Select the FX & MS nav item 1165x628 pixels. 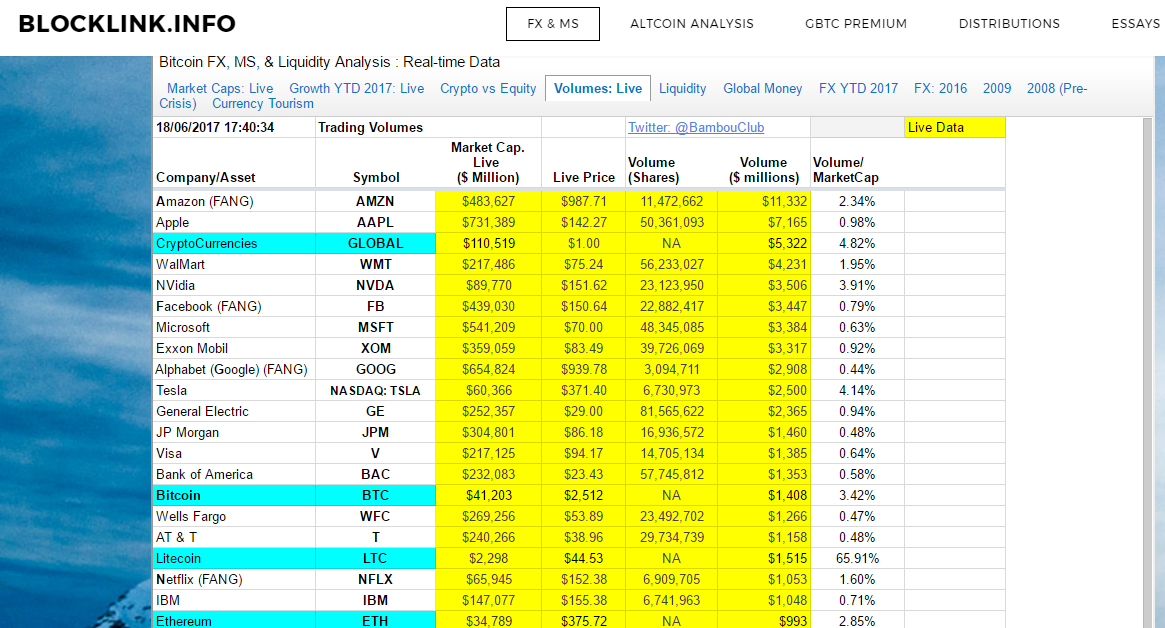553,24
